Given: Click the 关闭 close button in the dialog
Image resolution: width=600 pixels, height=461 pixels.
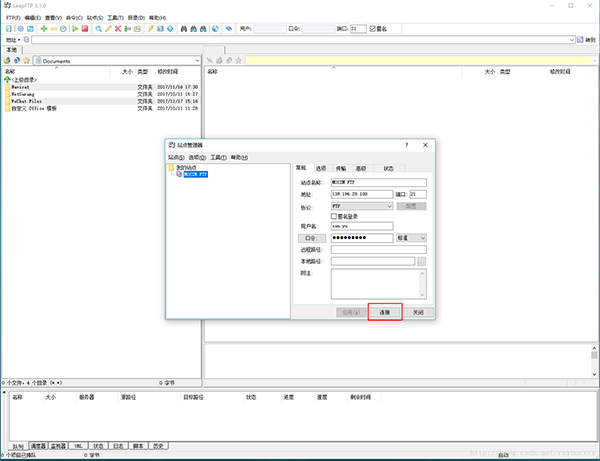Looking at the screenshot, I should tap(419, 312).
